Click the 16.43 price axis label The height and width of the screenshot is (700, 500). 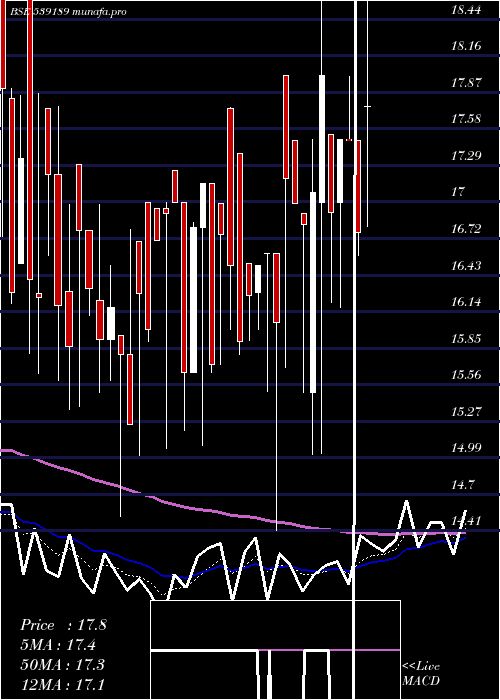coord(466,266)
